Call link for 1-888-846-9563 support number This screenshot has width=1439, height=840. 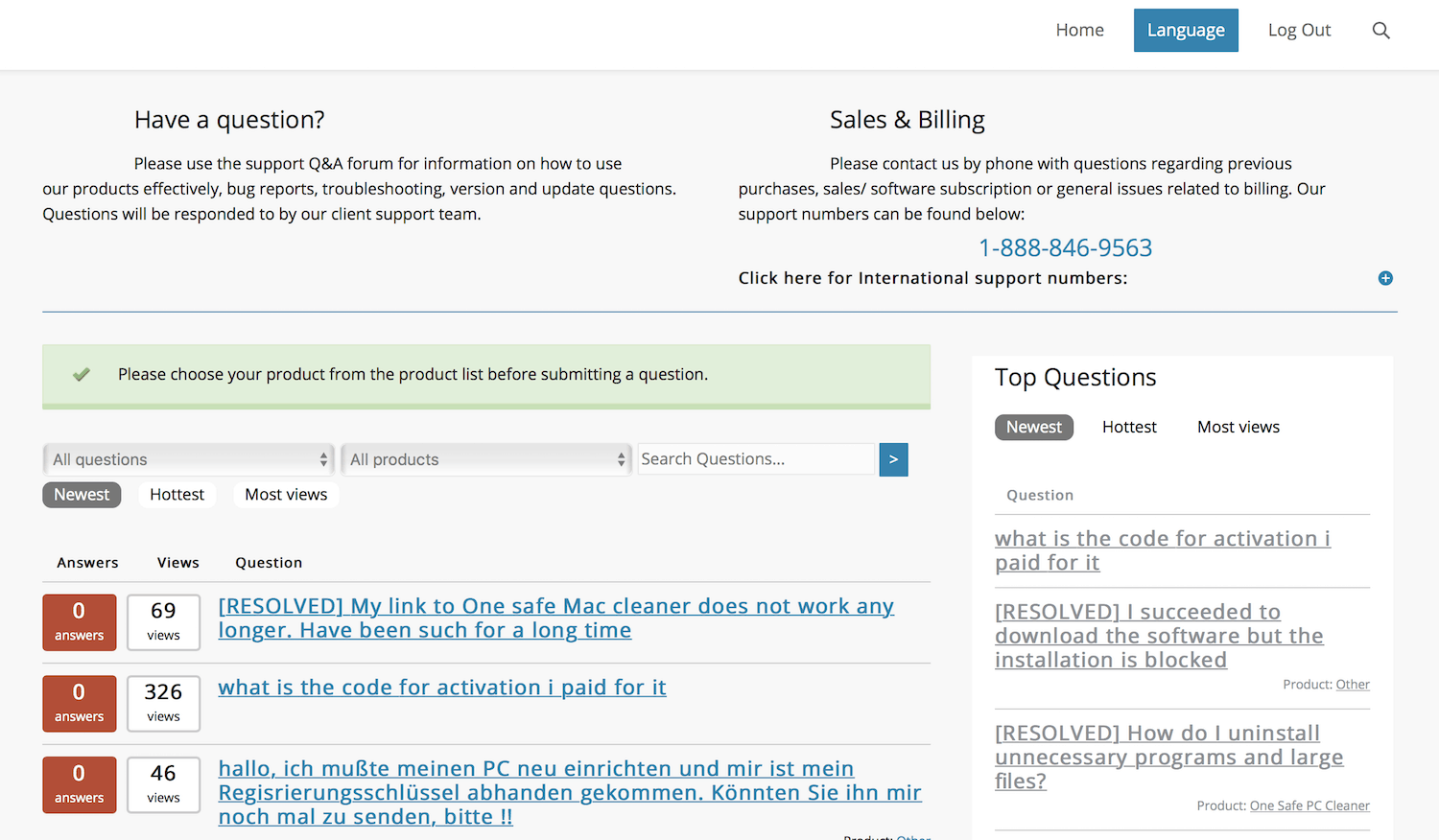(1065, 248)
